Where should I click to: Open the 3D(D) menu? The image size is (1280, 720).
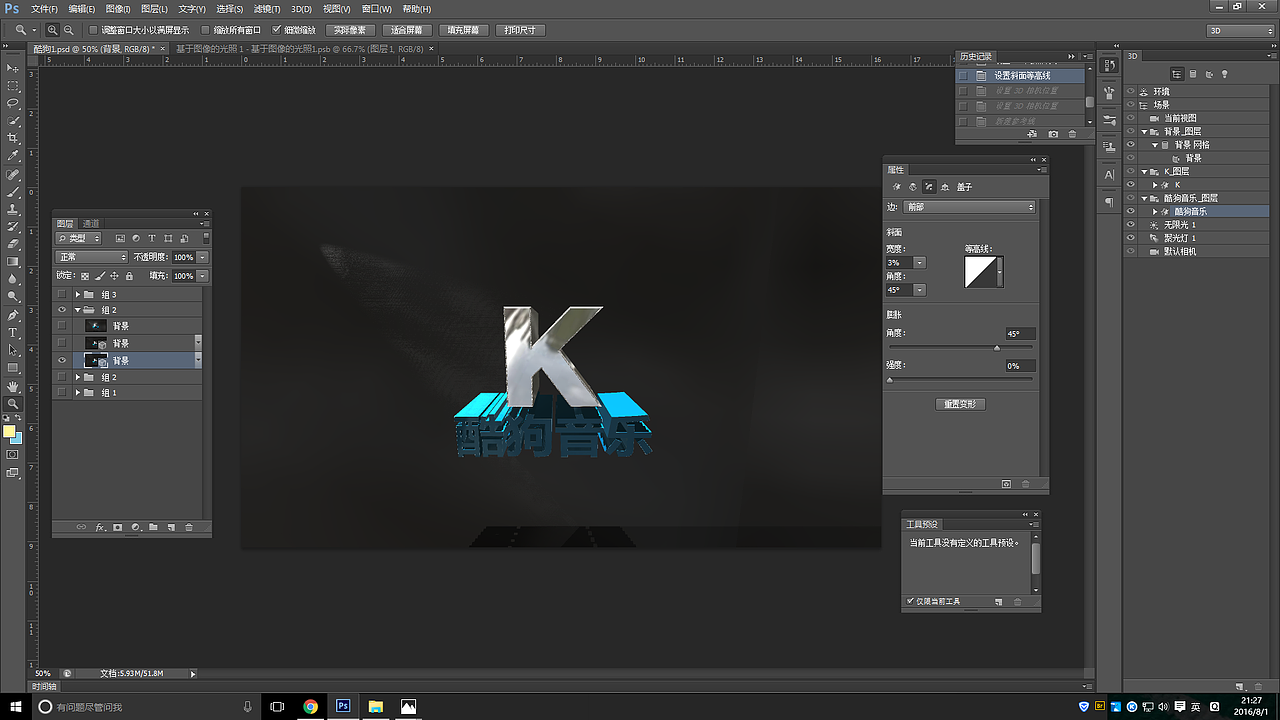pos(301,9)
